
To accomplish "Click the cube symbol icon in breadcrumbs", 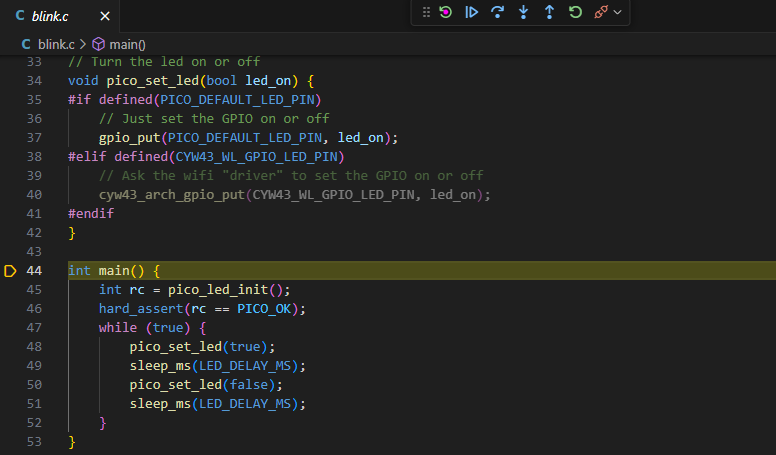I will pos(98,44).
